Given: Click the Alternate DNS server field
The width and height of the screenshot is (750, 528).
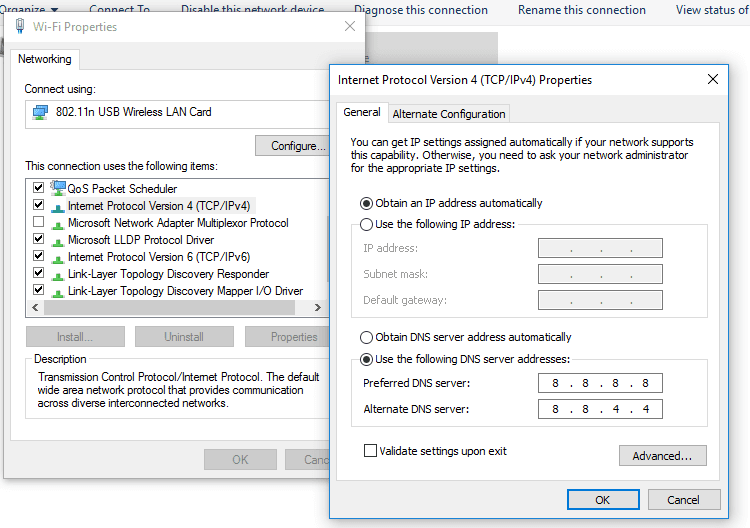Looking at the screenshot, I should point(600,409).
